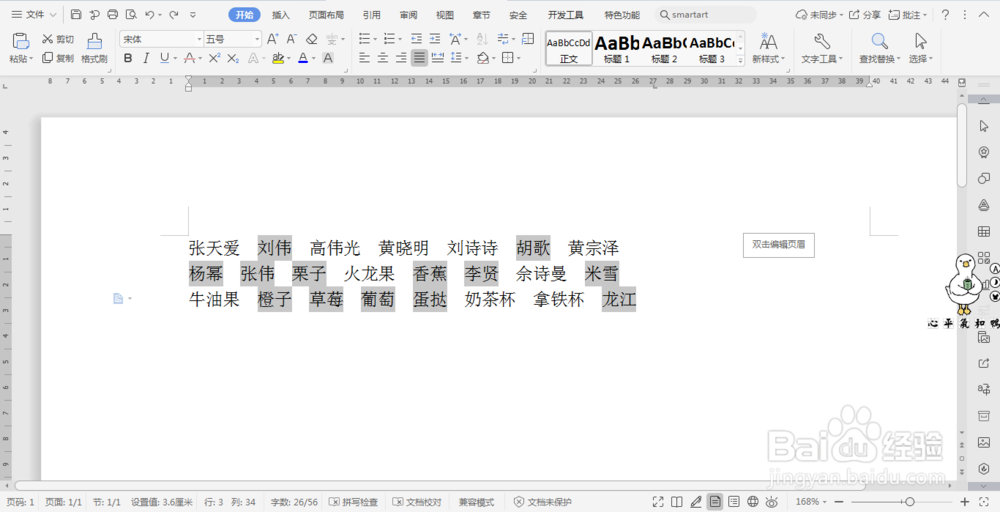Click the Copy (复制) button
Image resolution: width=1000 pixels, height=512 pixels.
tap(58, 58)
